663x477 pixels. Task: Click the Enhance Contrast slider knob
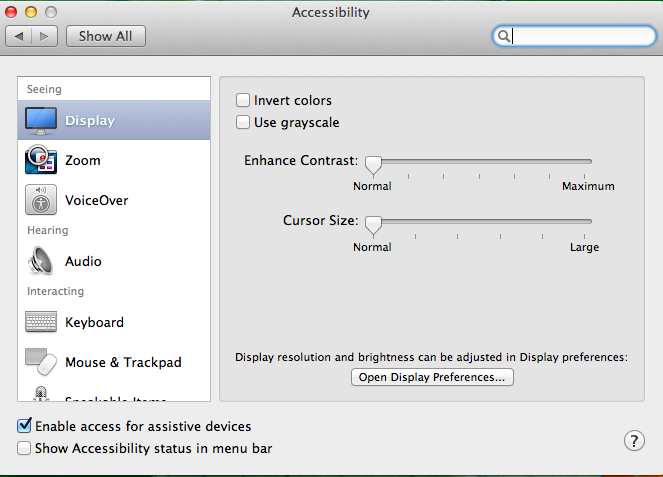tap(373, 165)
